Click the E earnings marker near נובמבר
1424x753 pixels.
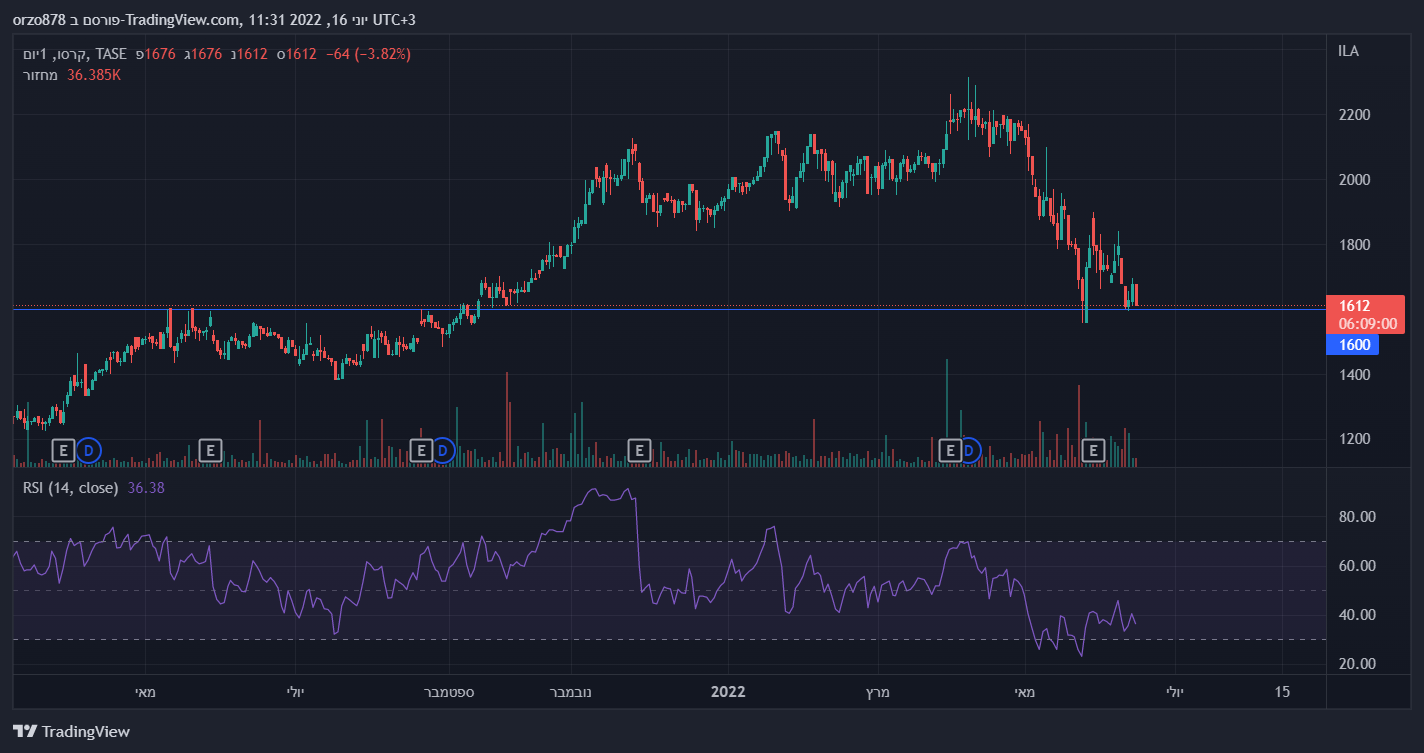[x=638, y=451]
